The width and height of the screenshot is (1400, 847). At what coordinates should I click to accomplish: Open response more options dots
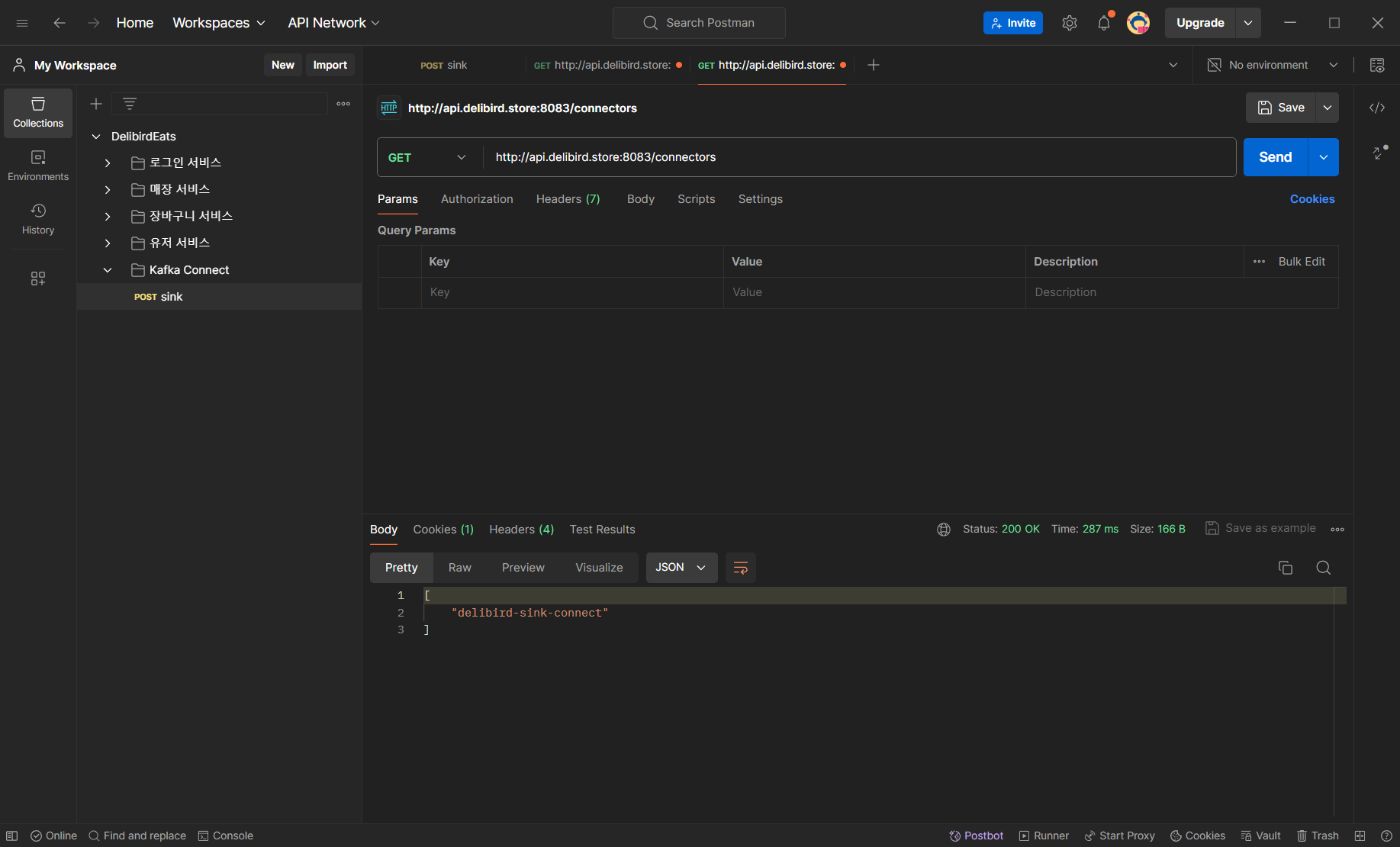point(1337,530)
